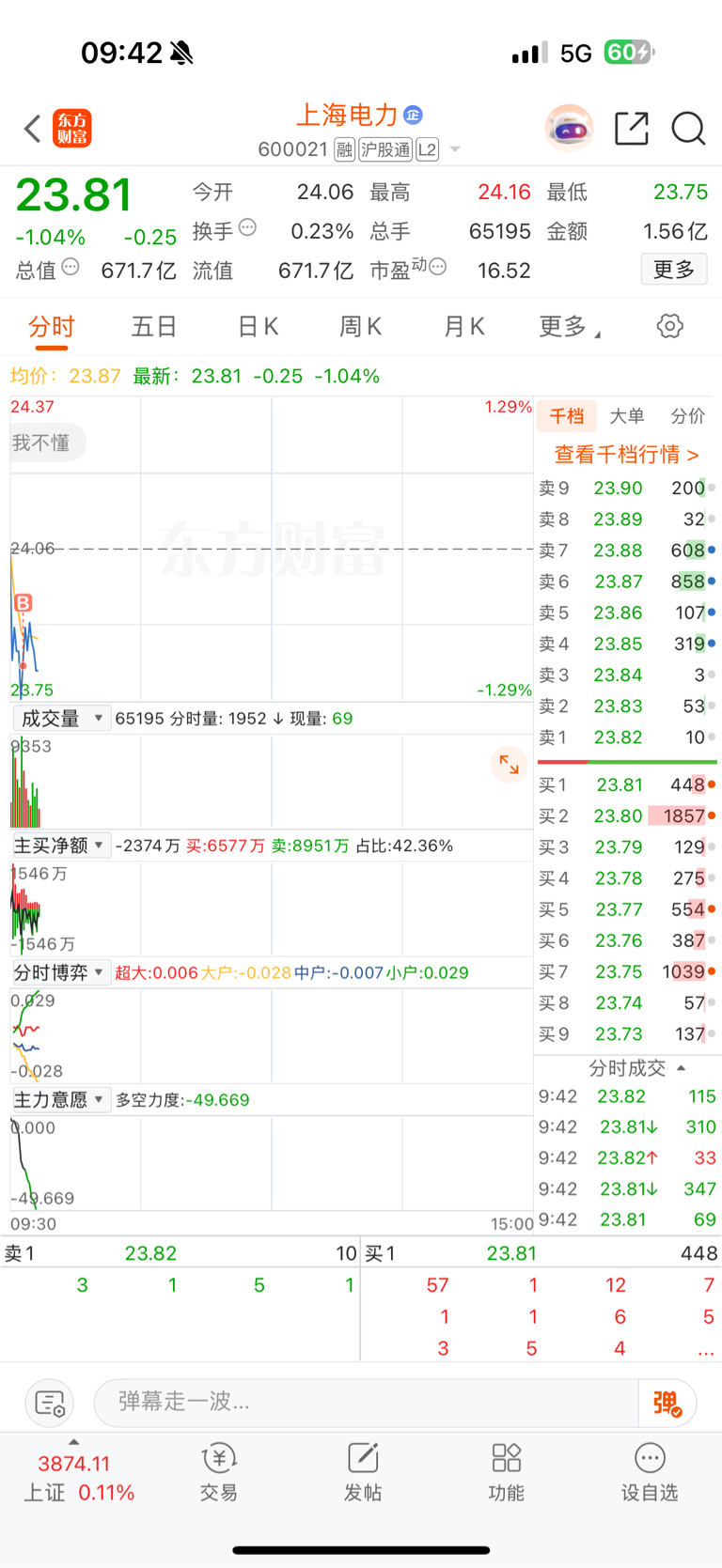Tap the 金额 1.56亿 value
The image size is (722, 1568).
tap(675, 231)
